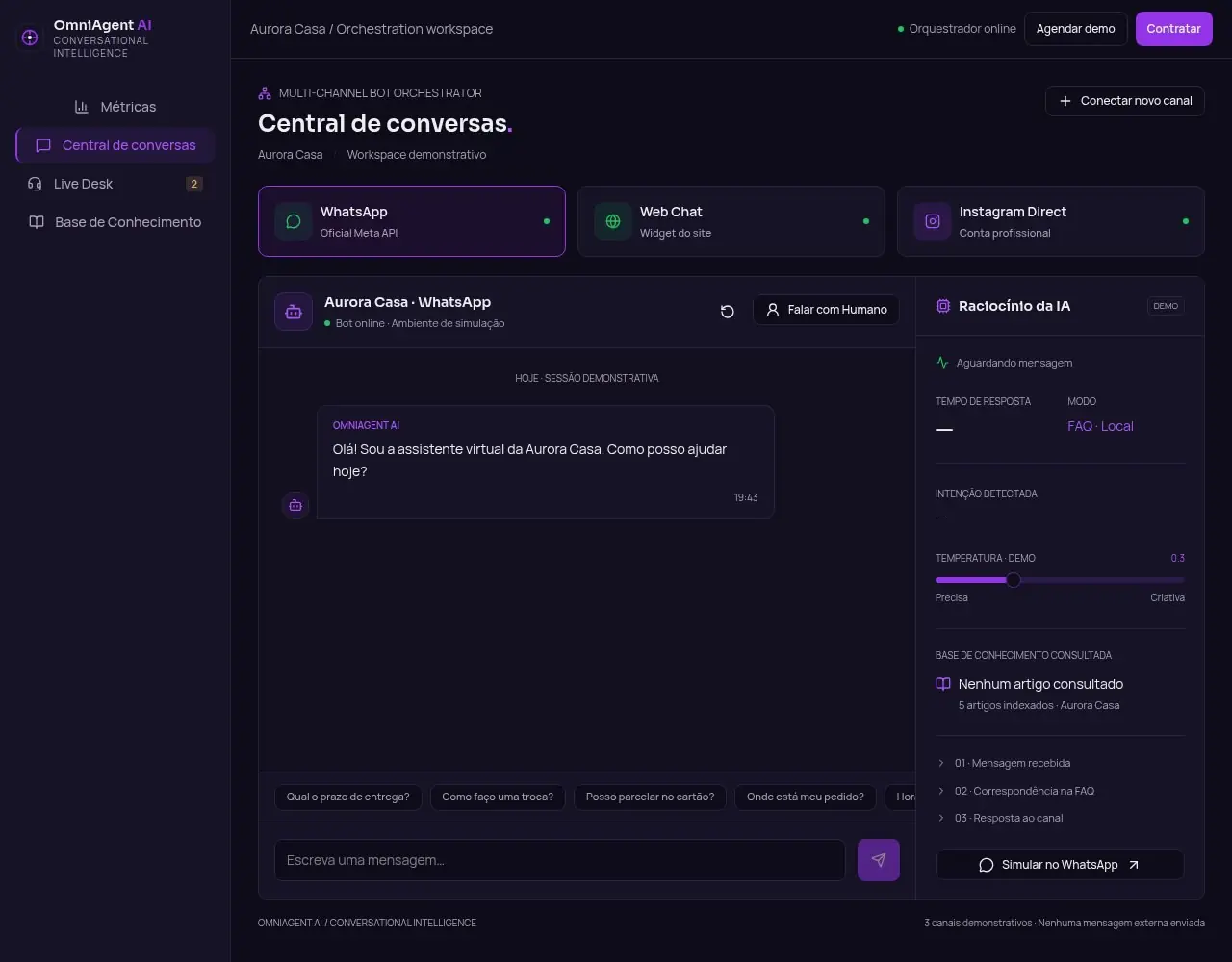Viewport: 1232px width, 962px height.
Task: Click the bot avatar in chat header
Action: click(x=294, y=312)
